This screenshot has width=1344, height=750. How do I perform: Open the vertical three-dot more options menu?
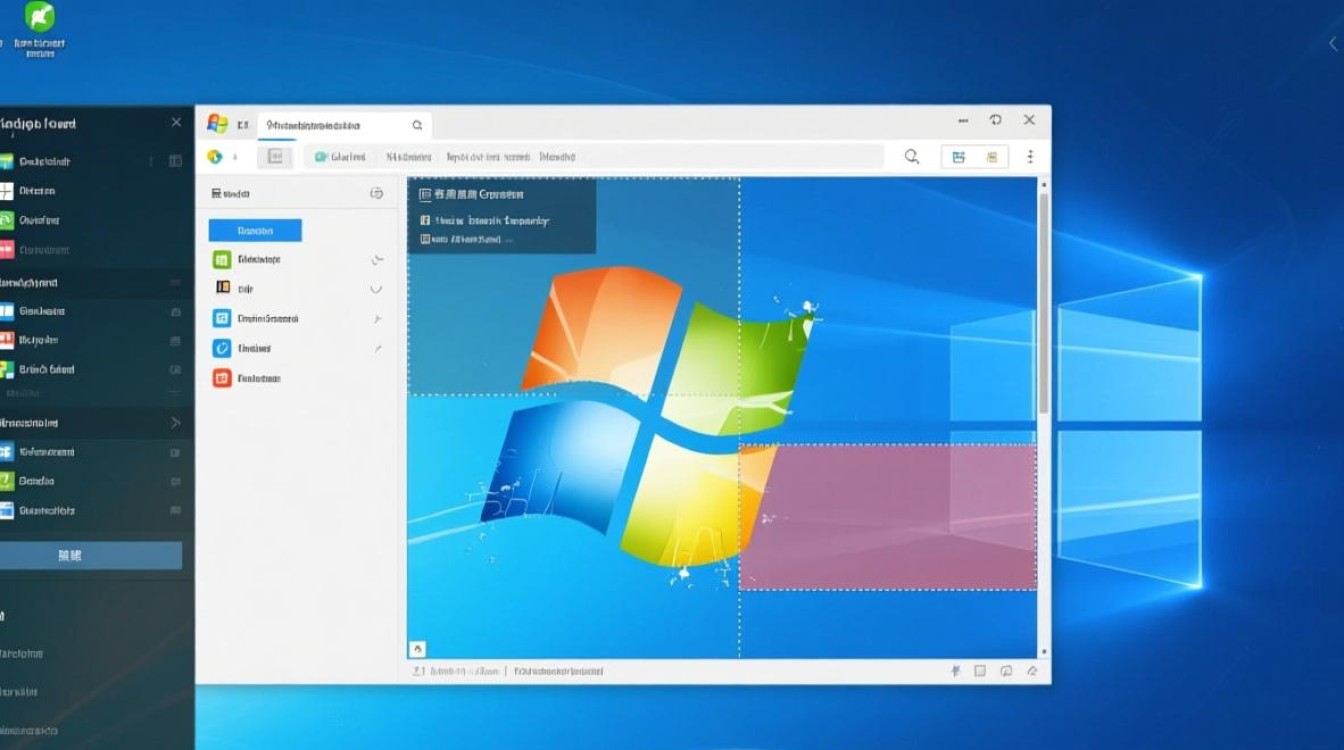(1030, 157)
